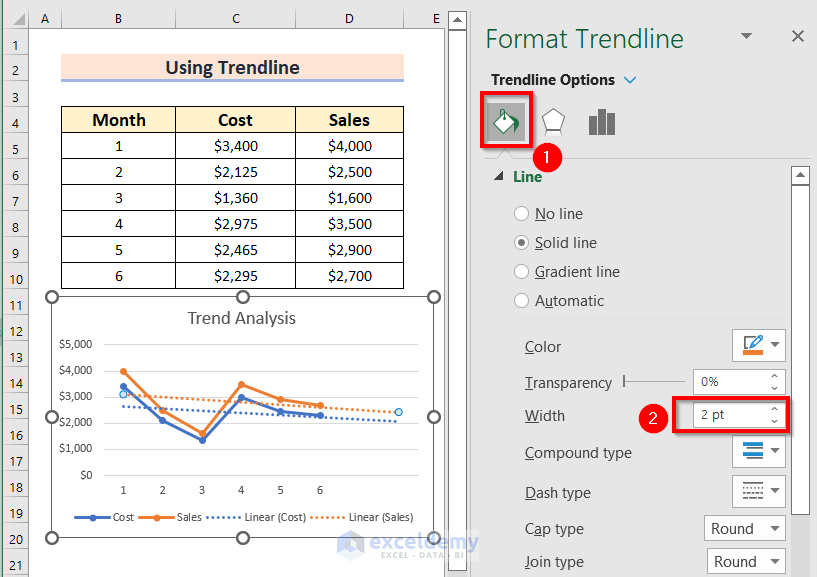Open the Effects pentagon icon tab
This screenshot has height=577, width=817.
click(553, 122)
